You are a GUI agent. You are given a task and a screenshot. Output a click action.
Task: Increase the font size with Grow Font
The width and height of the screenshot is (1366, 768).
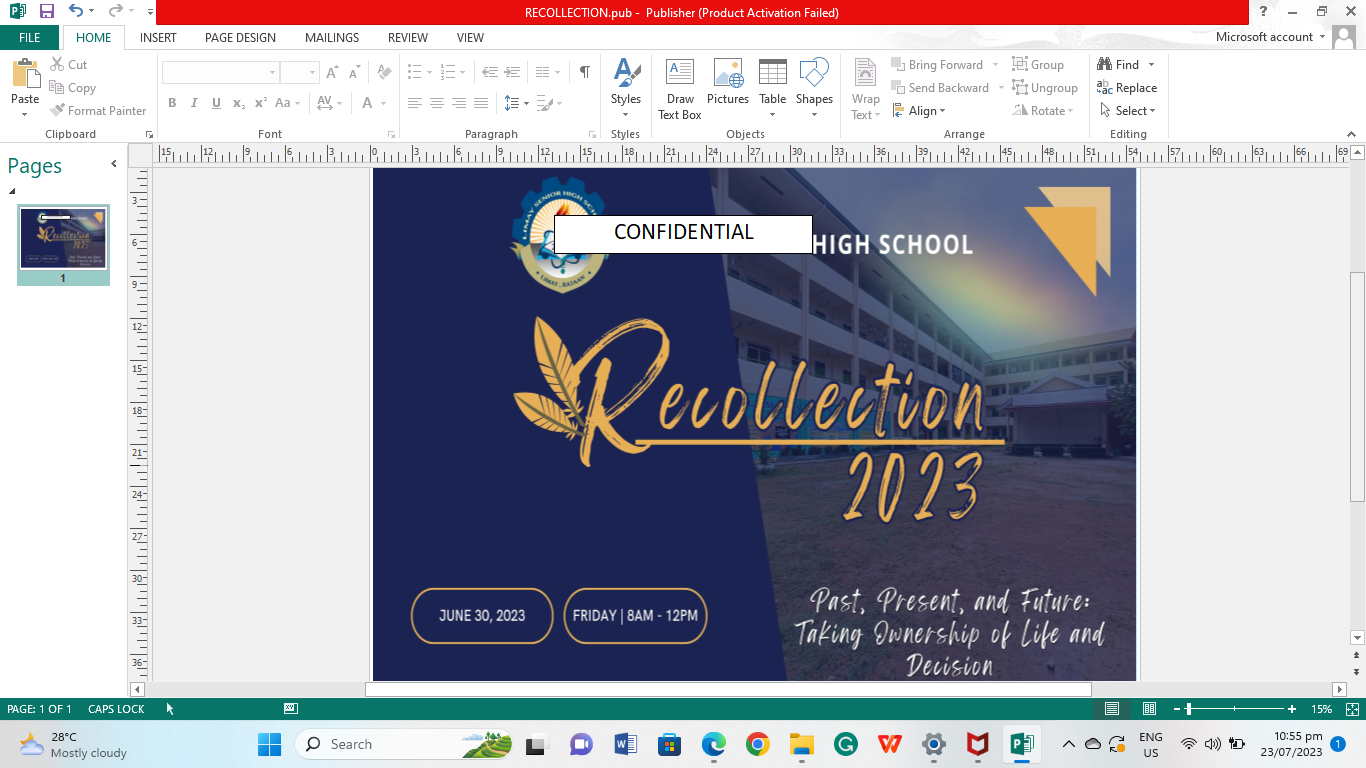(x=332, y=73)
